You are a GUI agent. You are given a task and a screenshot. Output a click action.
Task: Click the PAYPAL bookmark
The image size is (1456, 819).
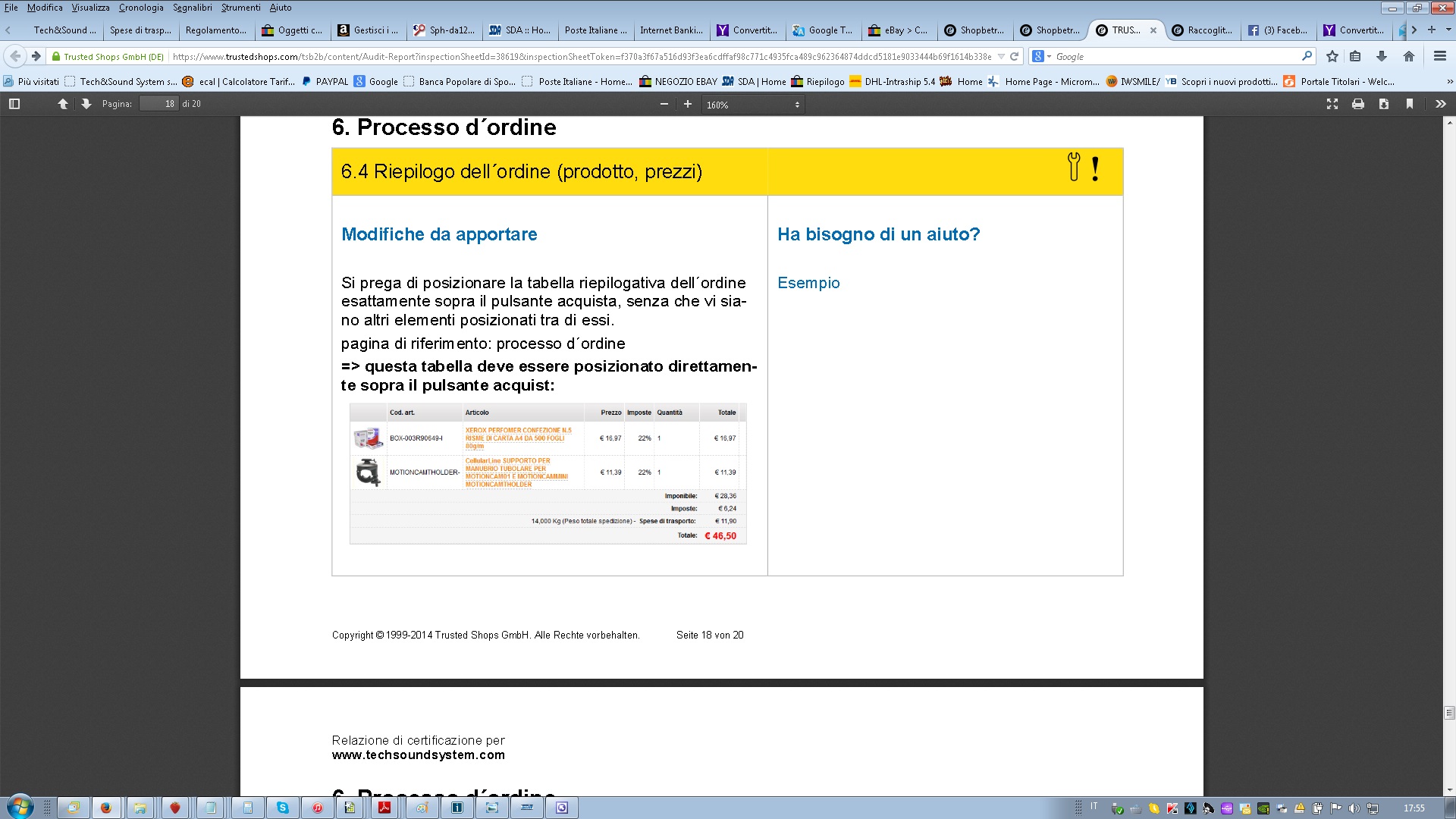(331, 82)
